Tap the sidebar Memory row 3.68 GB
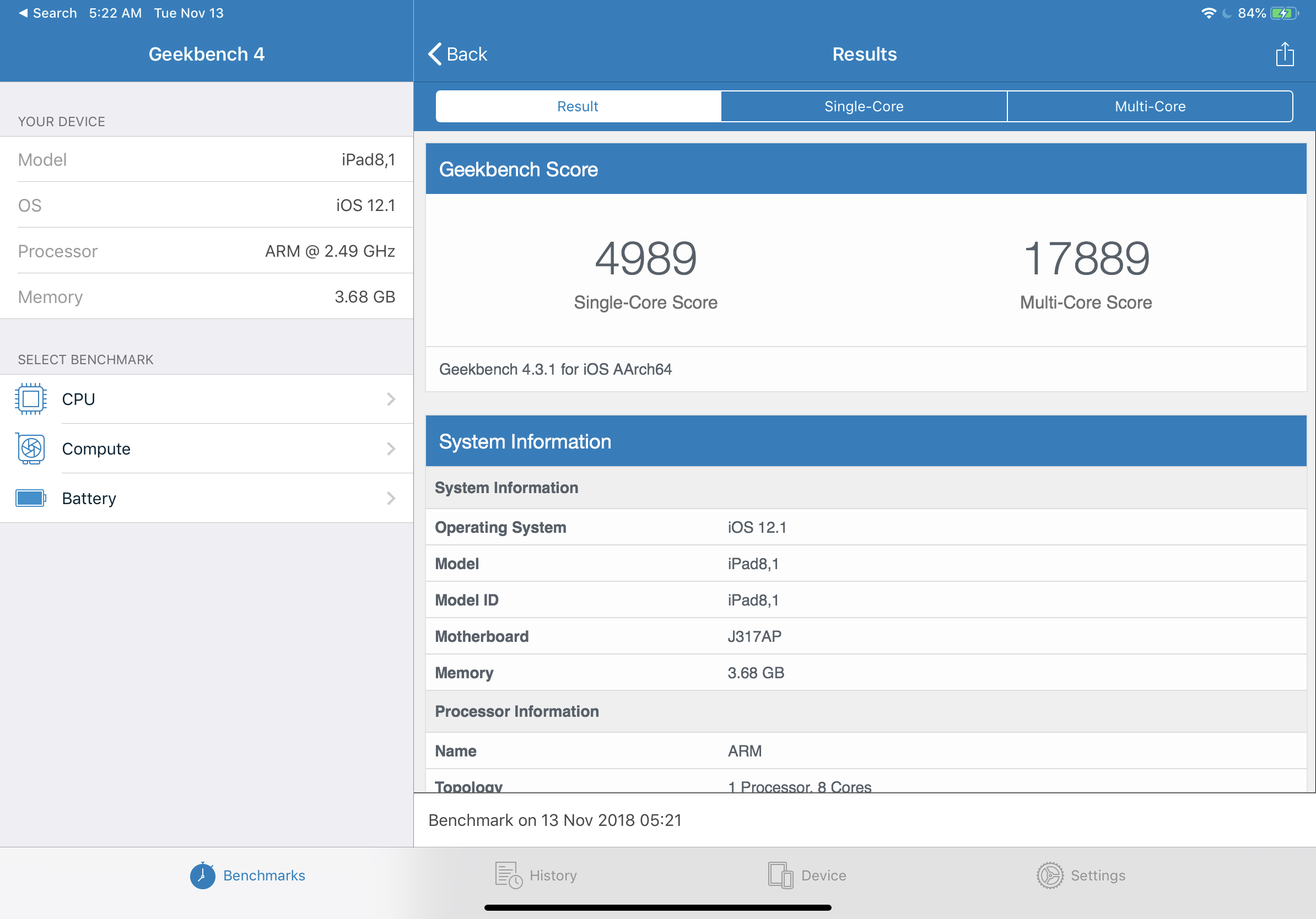Viewport: 1316px width, 919px height. click(206, 297)
